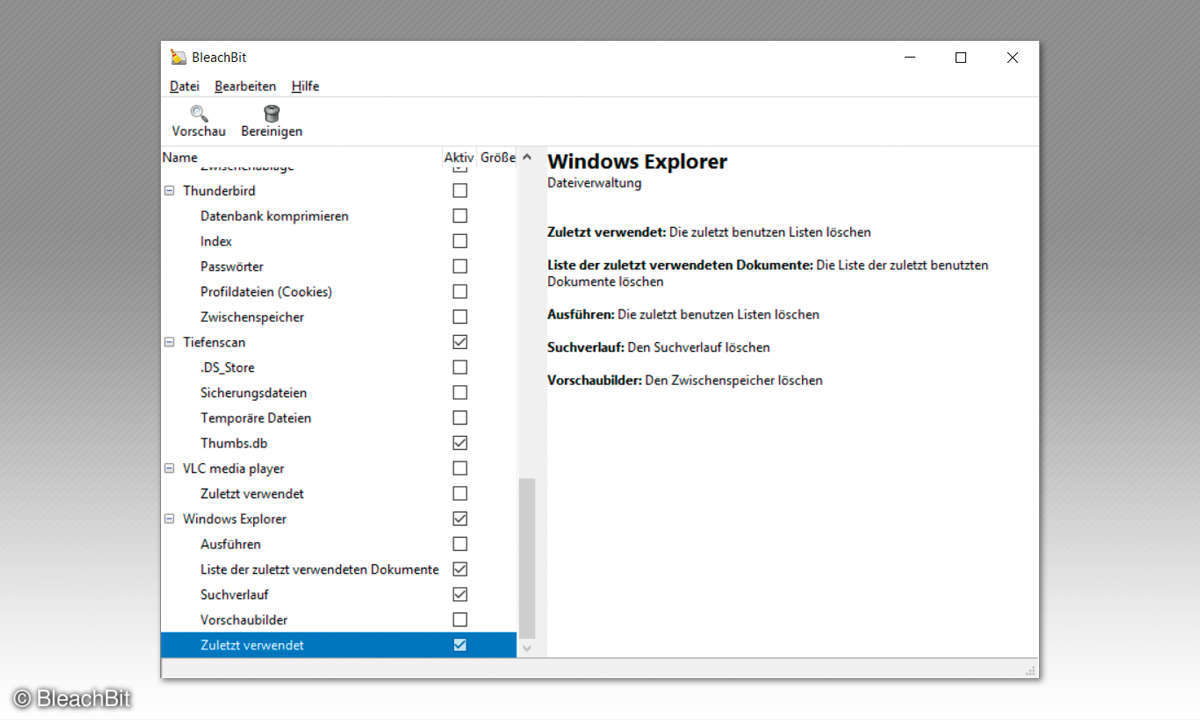1200x720 pixels.
Task: Click the tree scrollbar down arrow
Action: tap(527, 648)
